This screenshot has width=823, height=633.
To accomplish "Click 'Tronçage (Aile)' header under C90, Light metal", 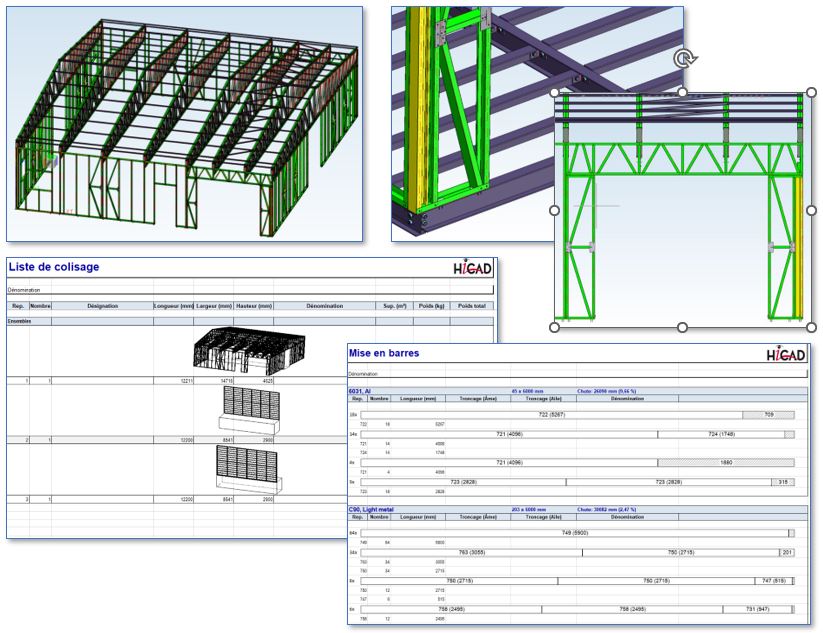I will click(x=543, y=517).
